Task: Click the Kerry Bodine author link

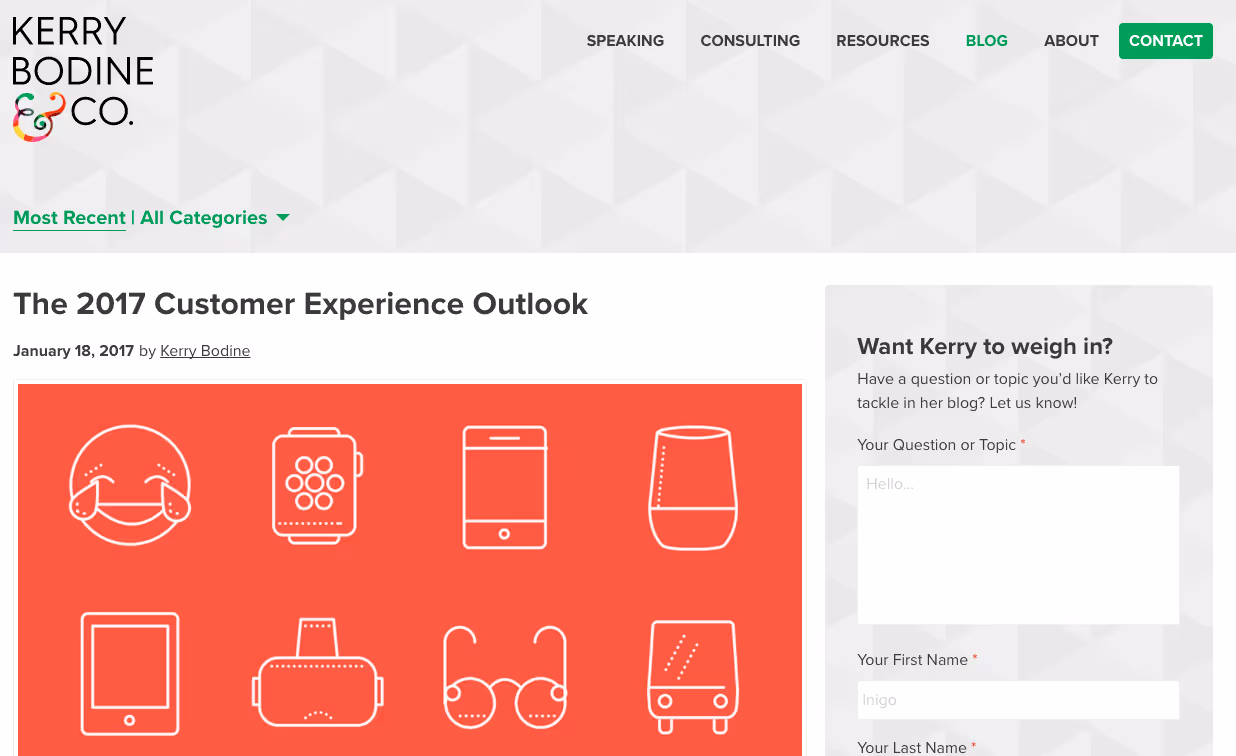Action: point(205,351)
